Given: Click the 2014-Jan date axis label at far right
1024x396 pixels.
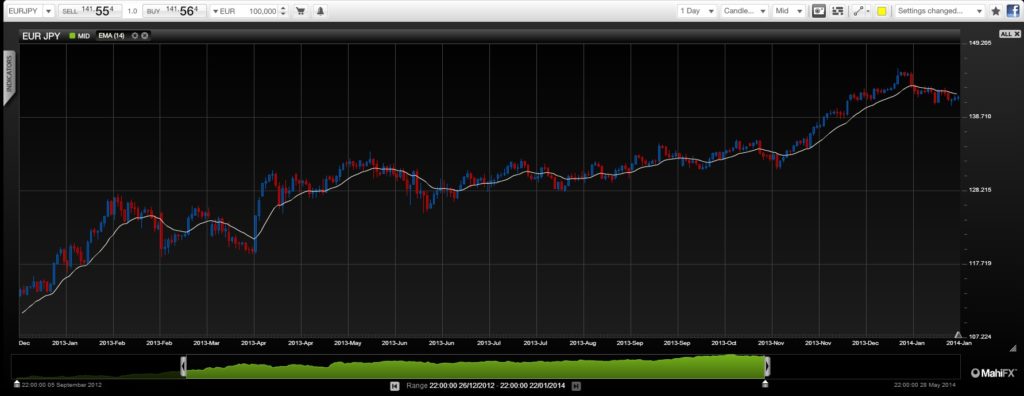Looking at the screenshot, I should [959, 342].
